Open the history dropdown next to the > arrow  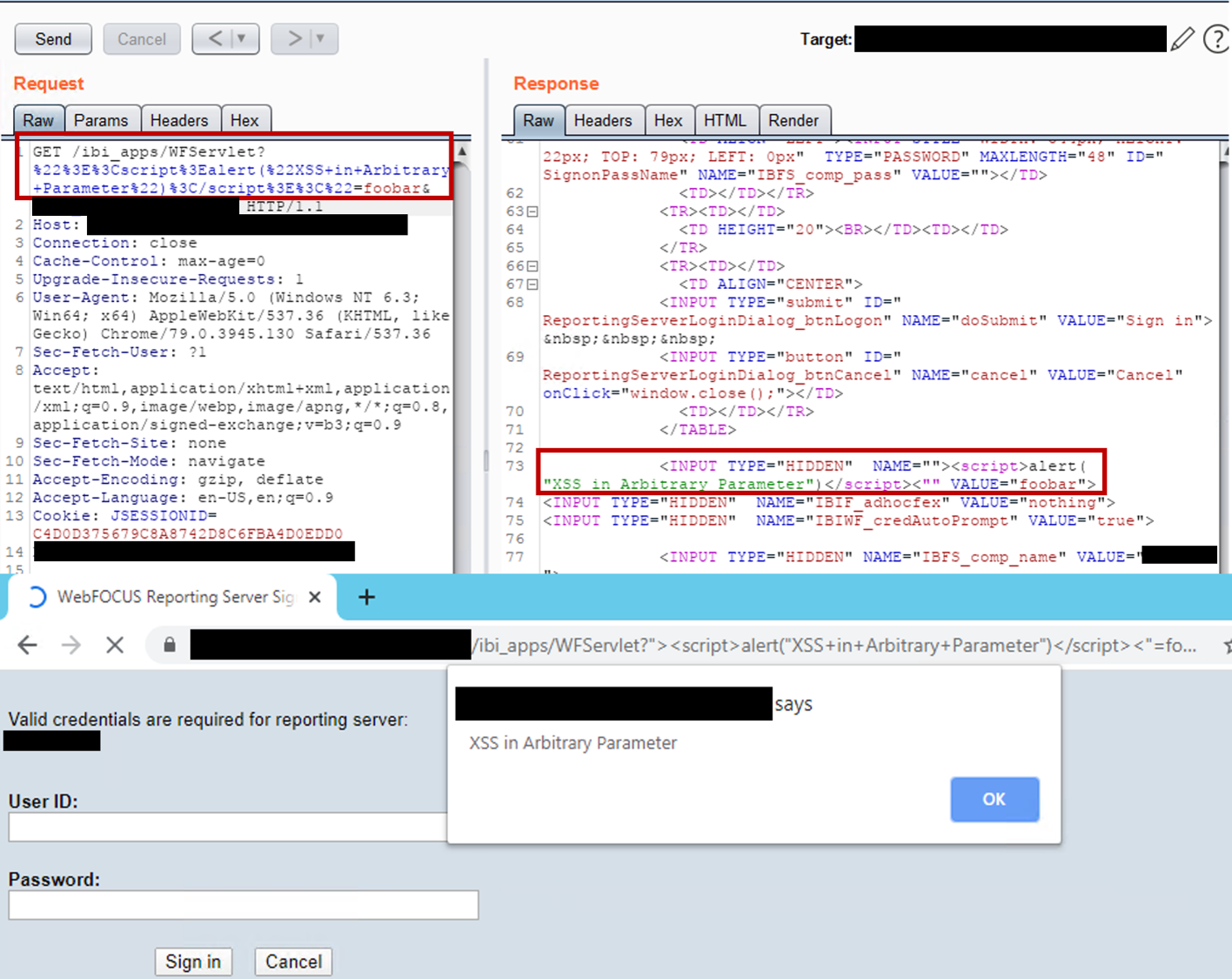click(321, 39)
